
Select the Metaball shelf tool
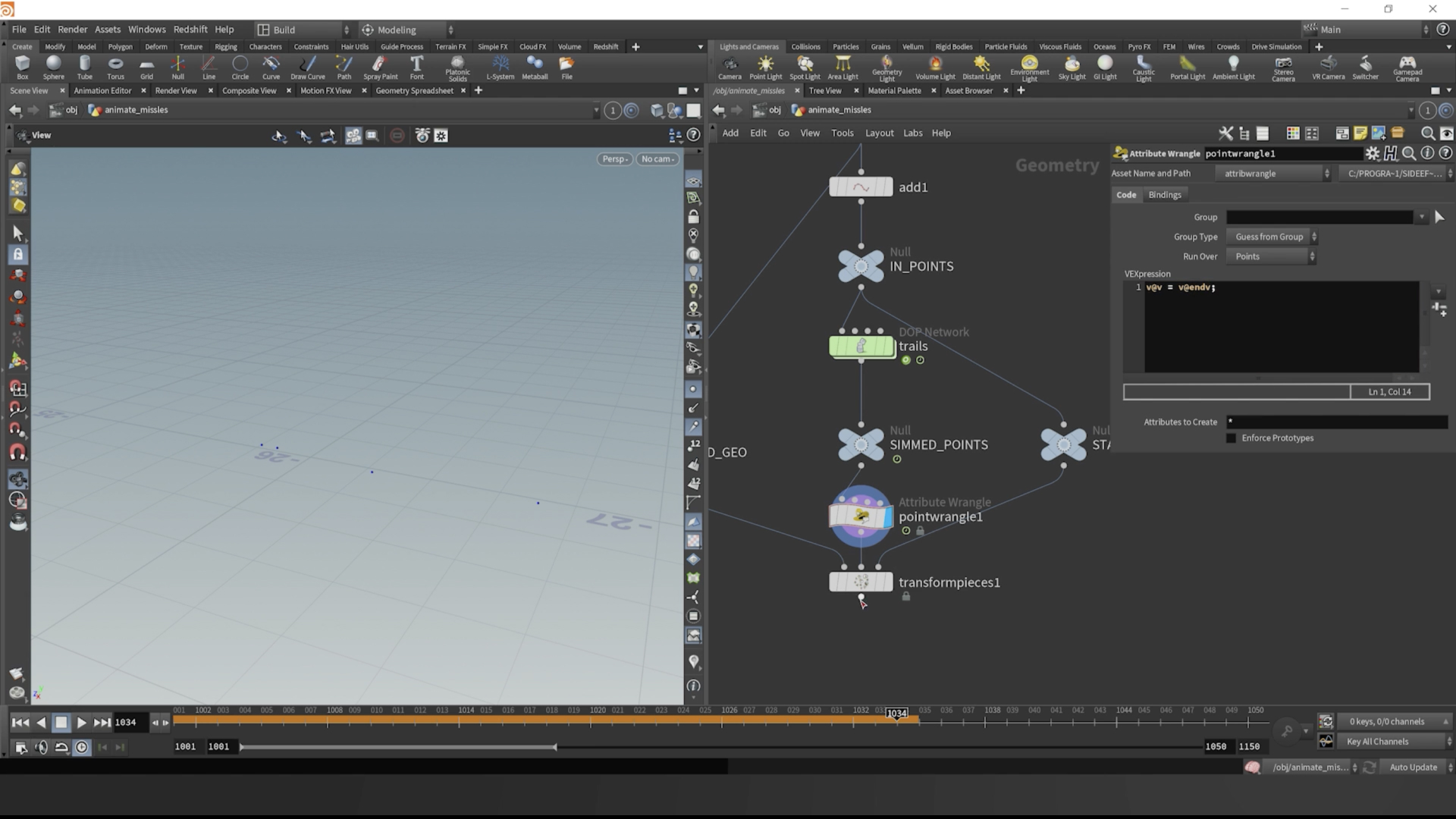535,67
